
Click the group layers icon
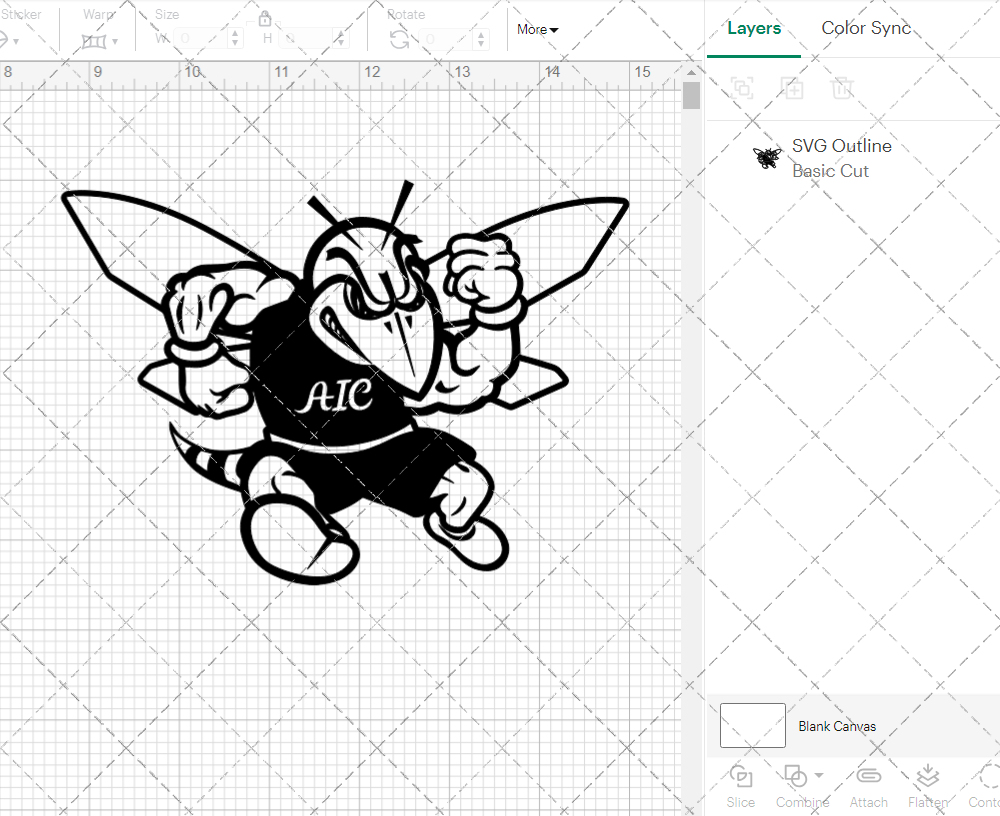[742, 88]
